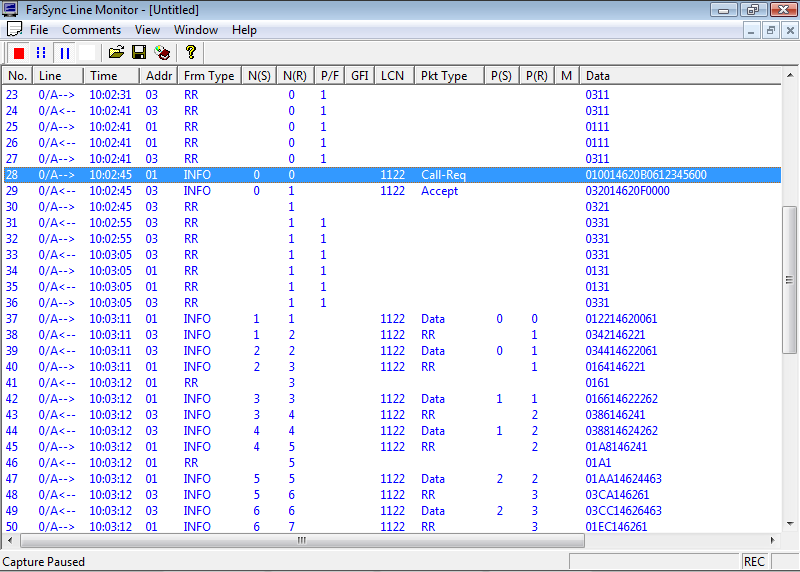Click the Data column header
The width and height of the screenshot is (800, 572).
pyautogui.click(x=680, y=76)
